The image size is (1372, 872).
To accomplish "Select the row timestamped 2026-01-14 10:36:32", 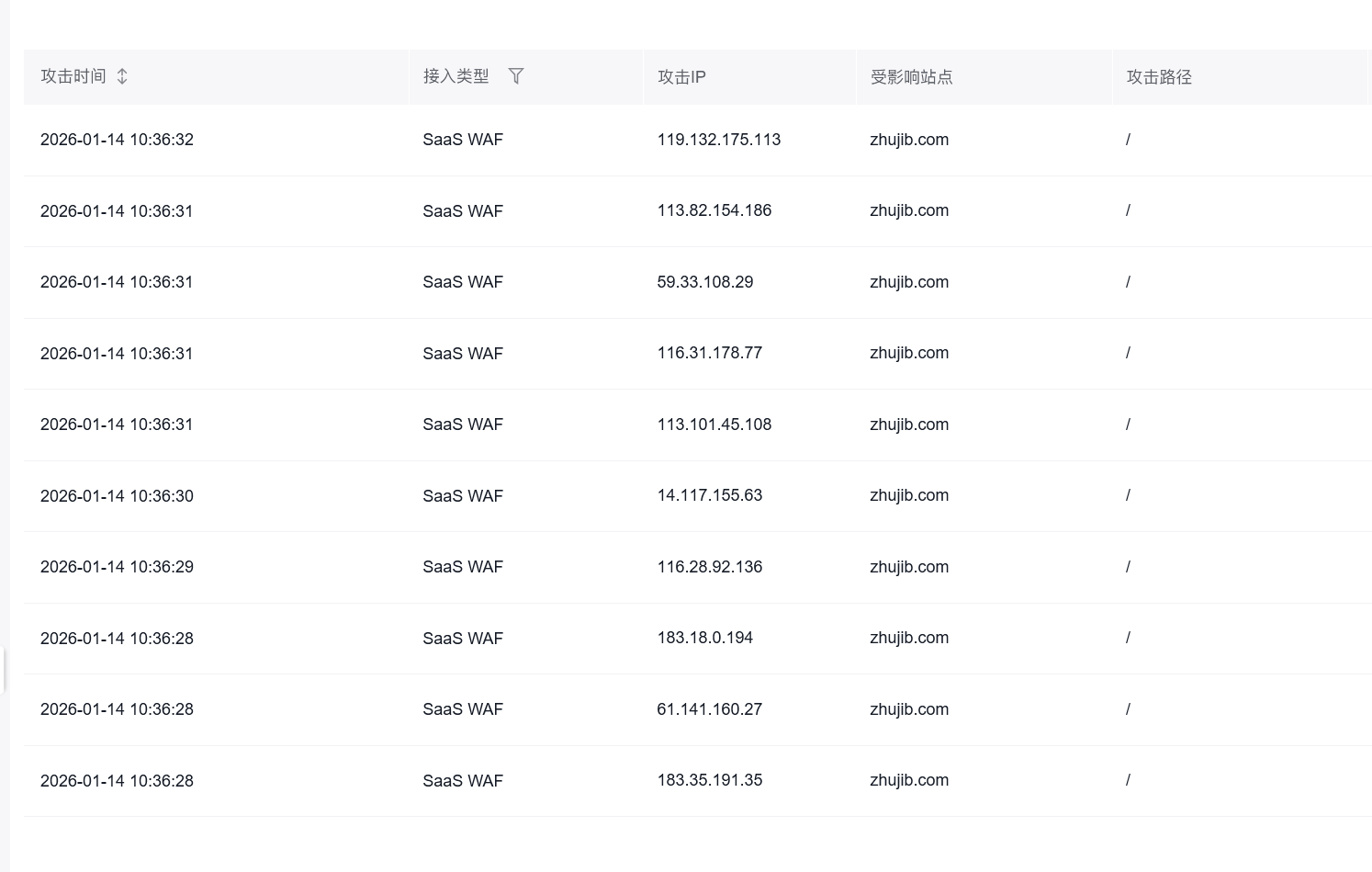I will [x=117, y=140].
